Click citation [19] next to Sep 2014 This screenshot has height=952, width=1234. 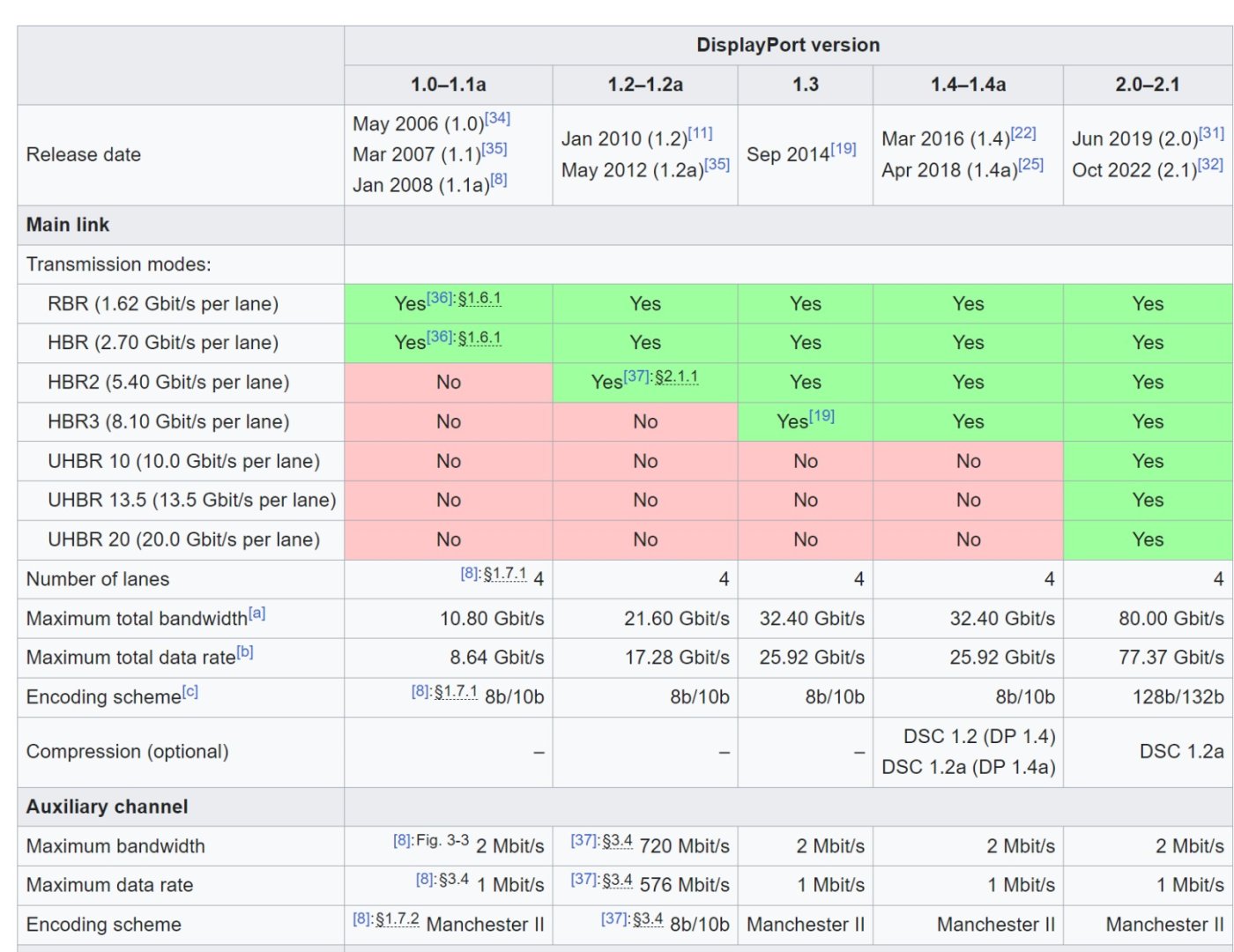tap(844, 149)
